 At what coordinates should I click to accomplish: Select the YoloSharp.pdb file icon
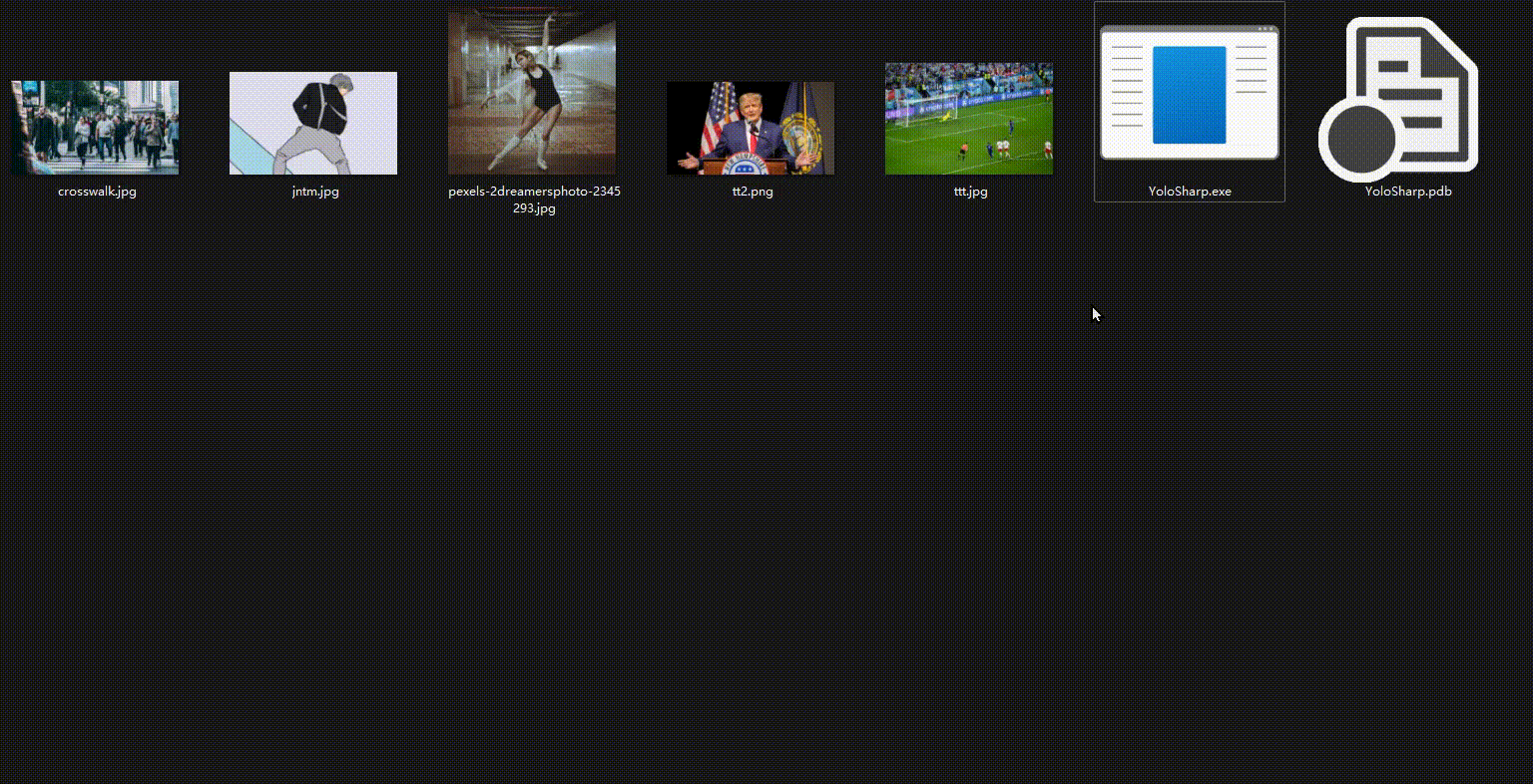click(x=1399, y=100)
